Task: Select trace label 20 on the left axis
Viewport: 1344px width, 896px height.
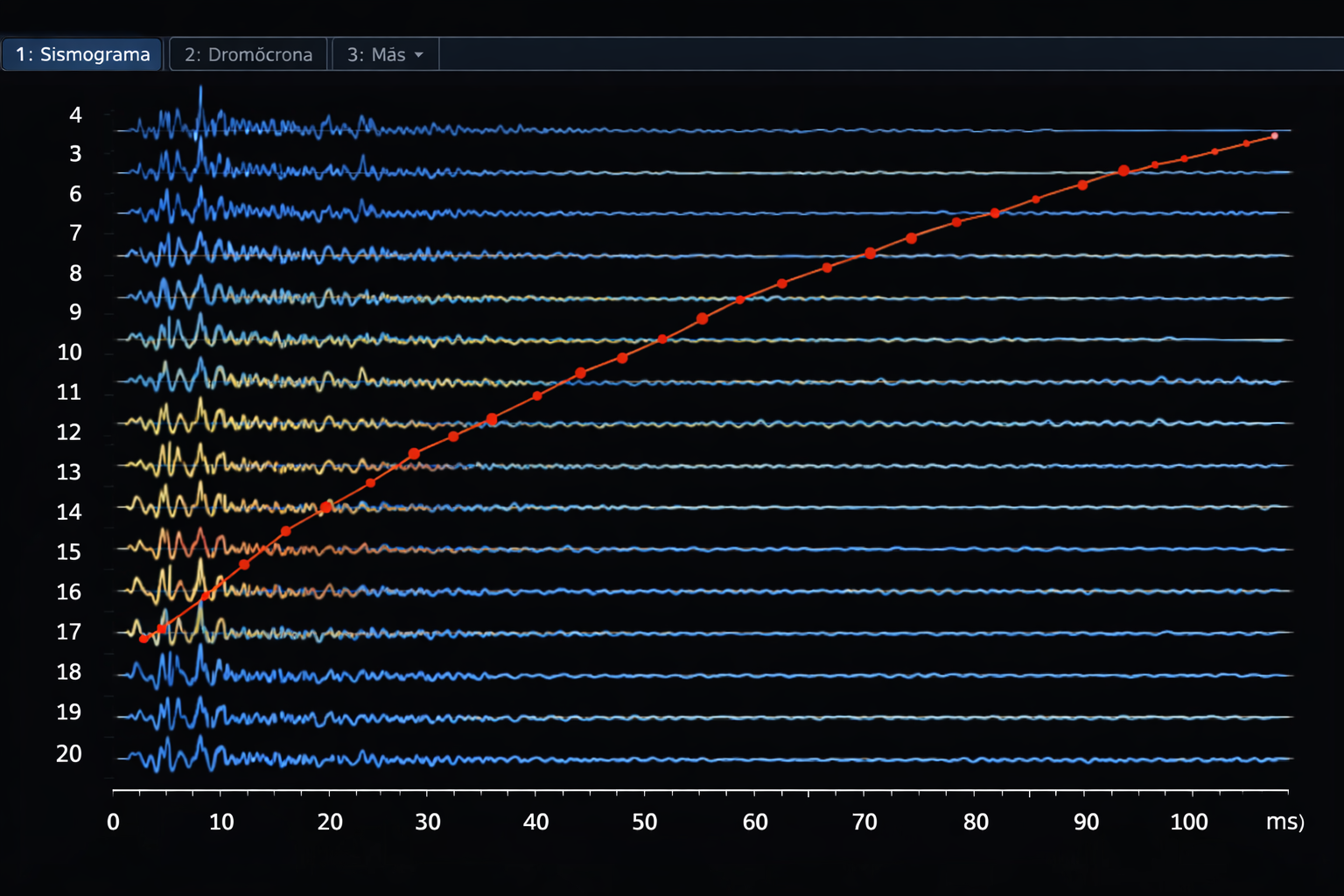Action: tap(69, 753)
